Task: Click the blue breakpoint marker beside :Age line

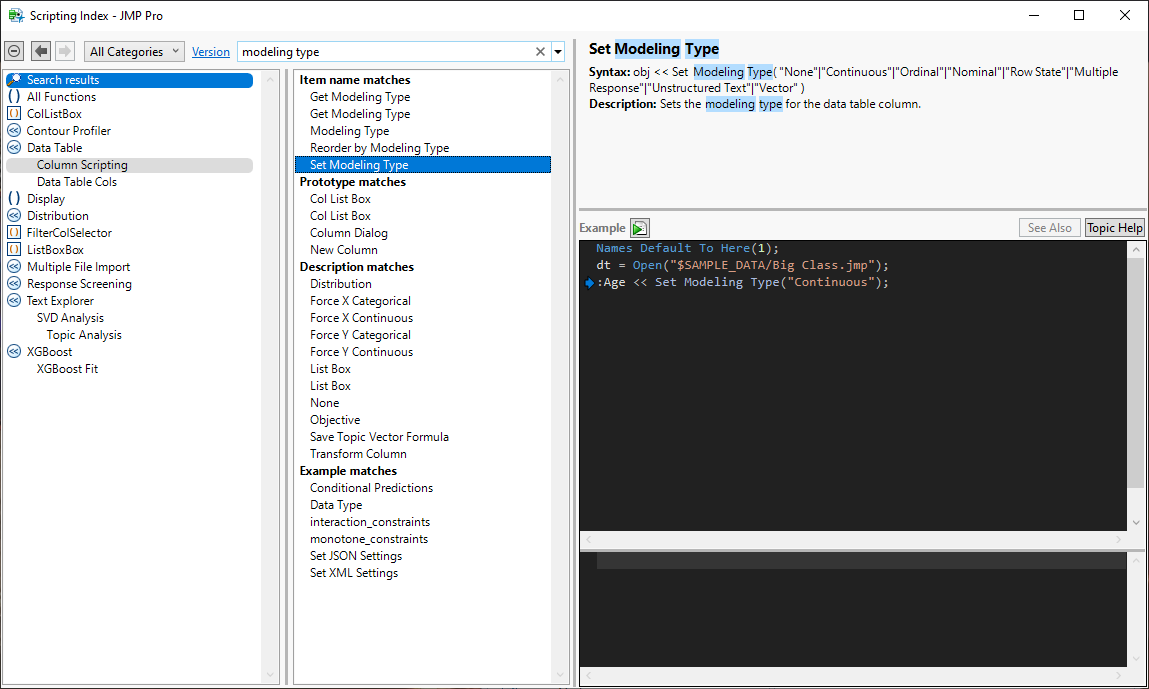Action: pos(589,283)
